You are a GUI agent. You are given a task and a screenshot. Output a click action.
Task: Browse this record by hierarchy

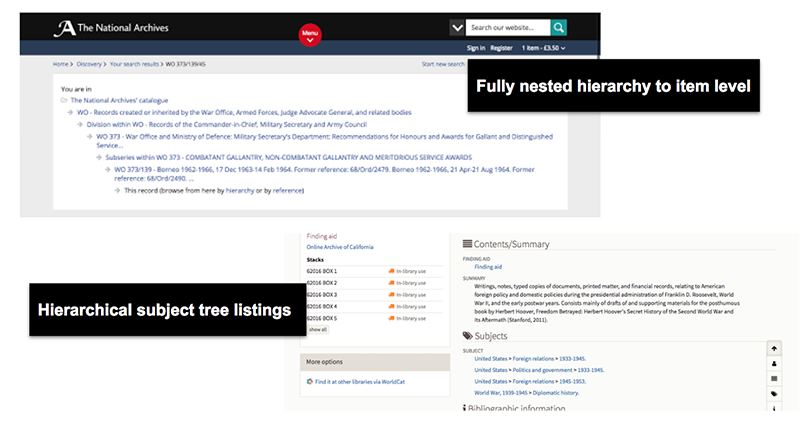coord(239,190)
